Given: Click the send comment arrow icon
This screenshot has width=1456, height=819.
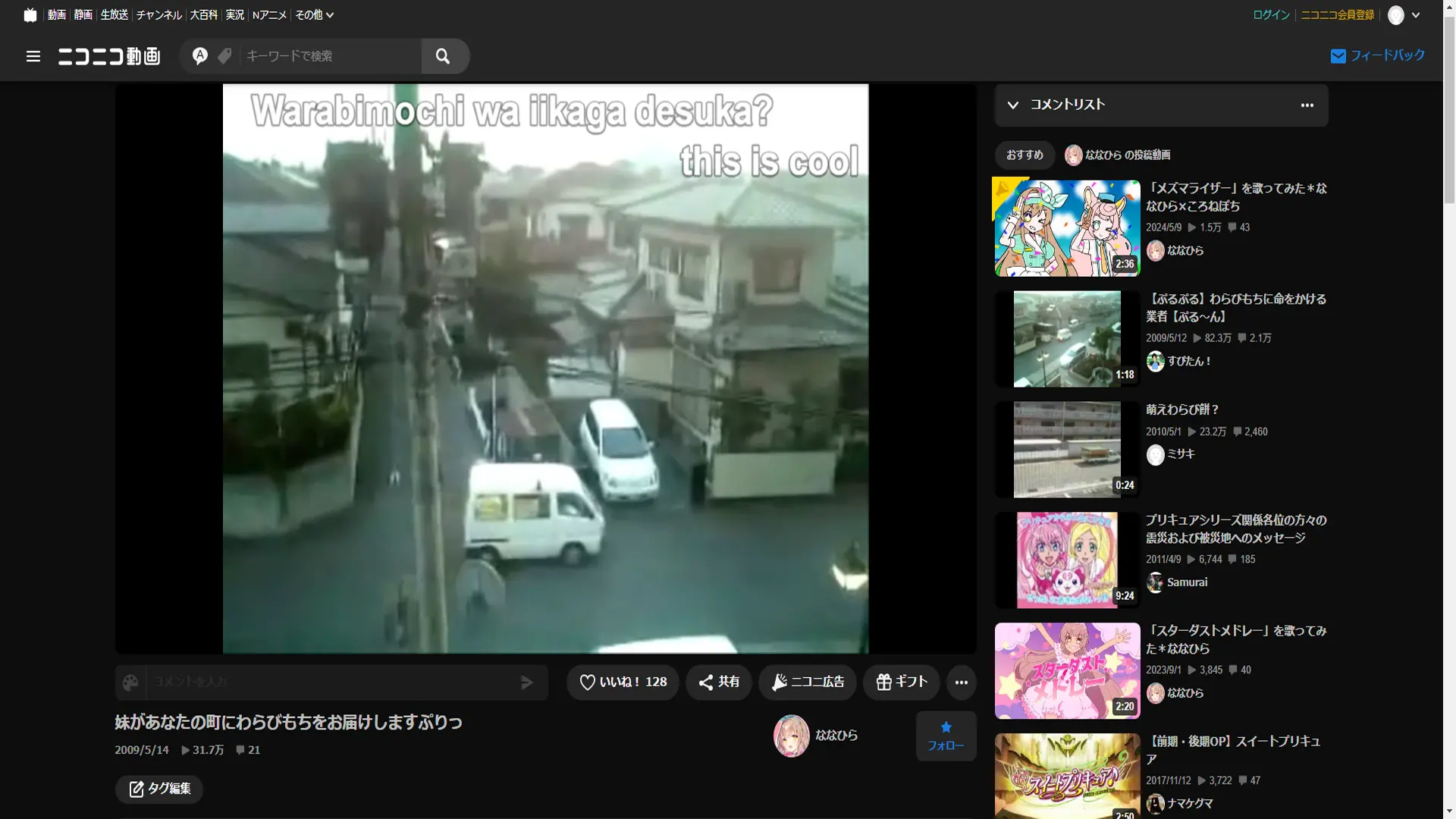Looking at the screenshot, I should pyautogui.click(x=527, y=682).
